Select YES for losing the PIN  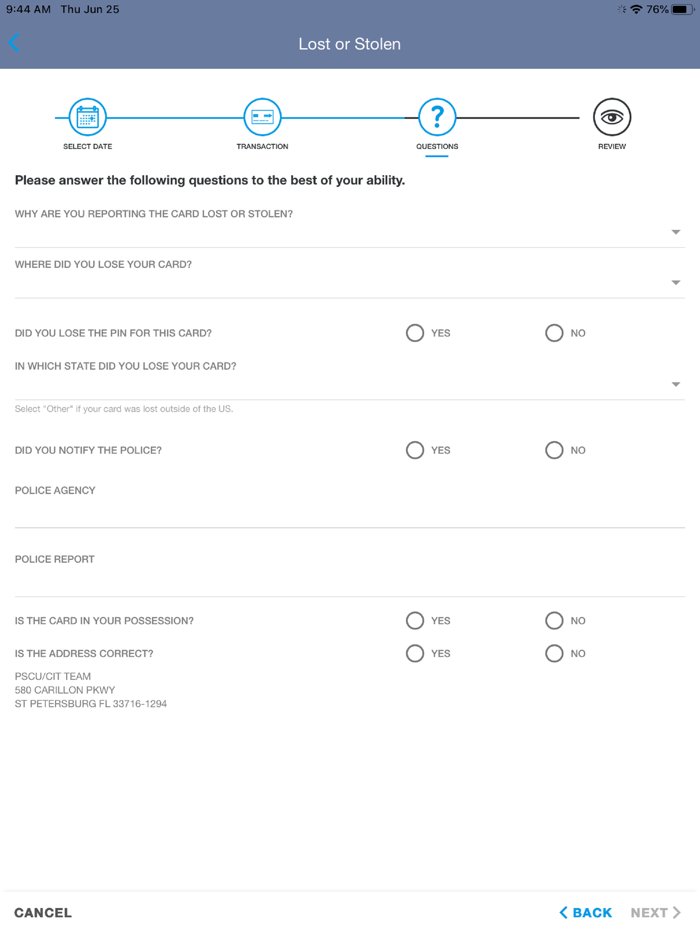pyautogui.click(x=414, y=332)
